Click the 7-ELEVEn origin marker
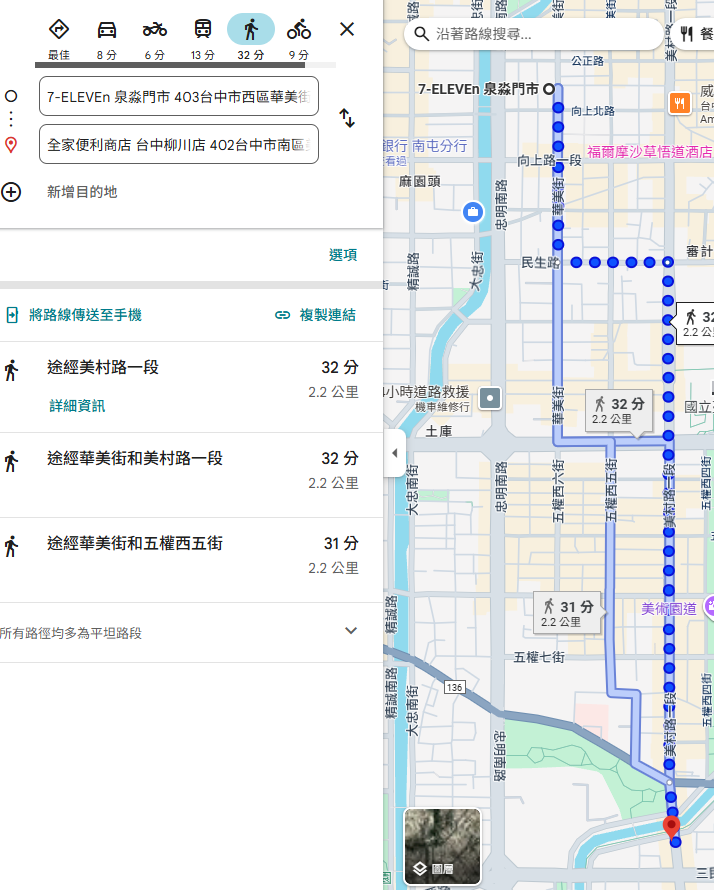Screen dimensions: 714x890 tap(549, 89)
